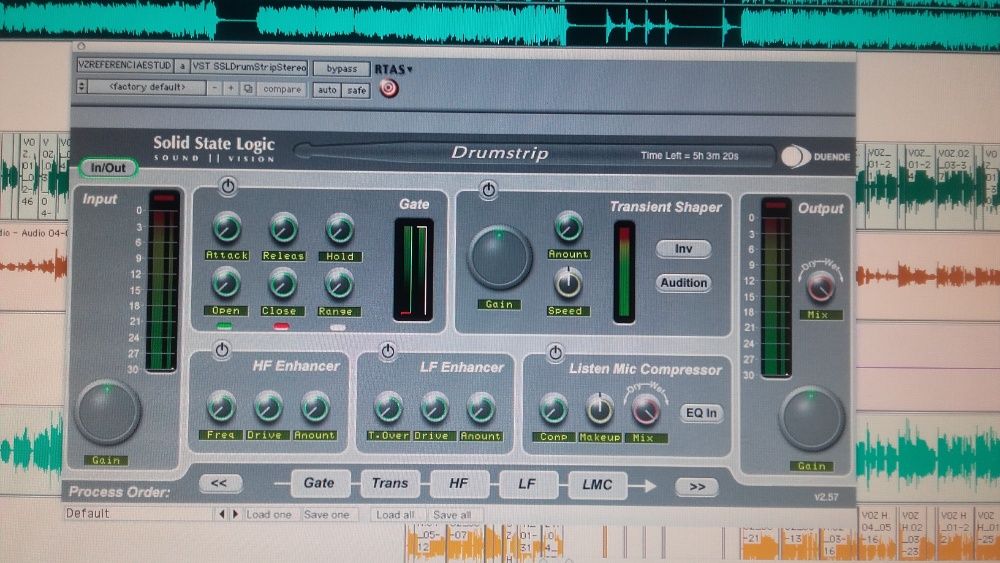
Task: Select LF in the Process Order
Action: (527, 485)
